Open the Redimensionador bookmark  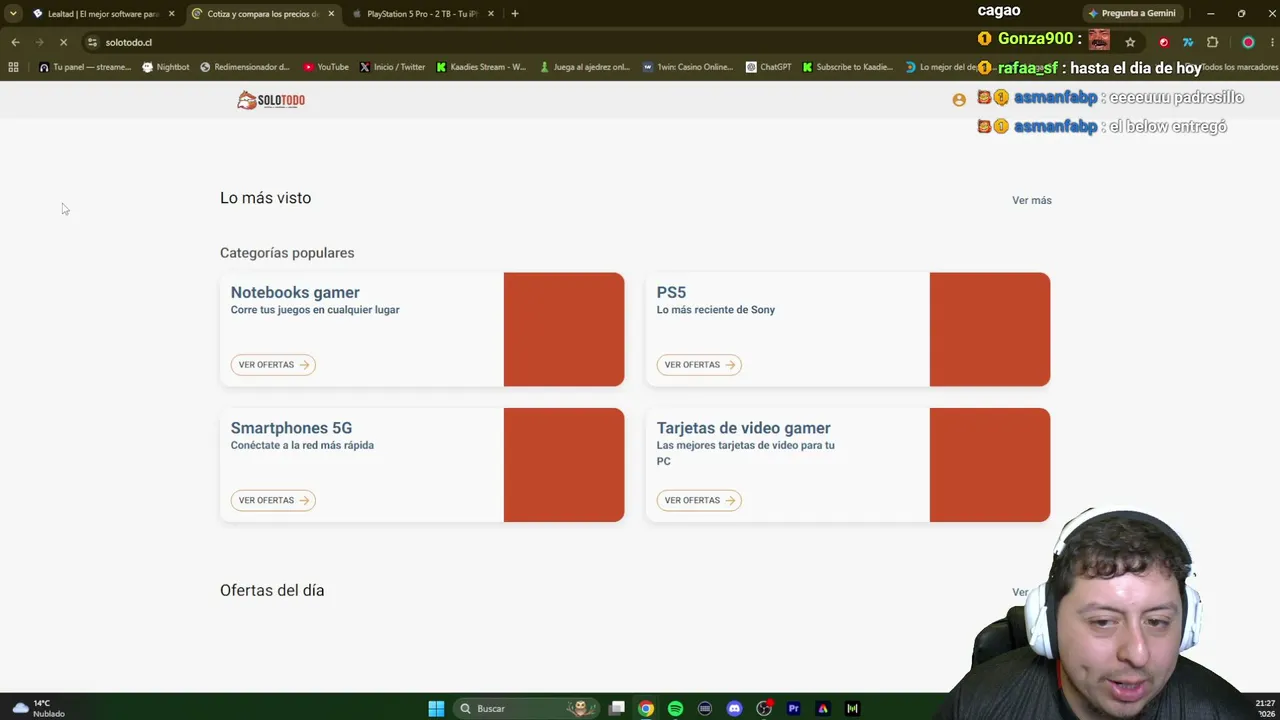[245, 67]
